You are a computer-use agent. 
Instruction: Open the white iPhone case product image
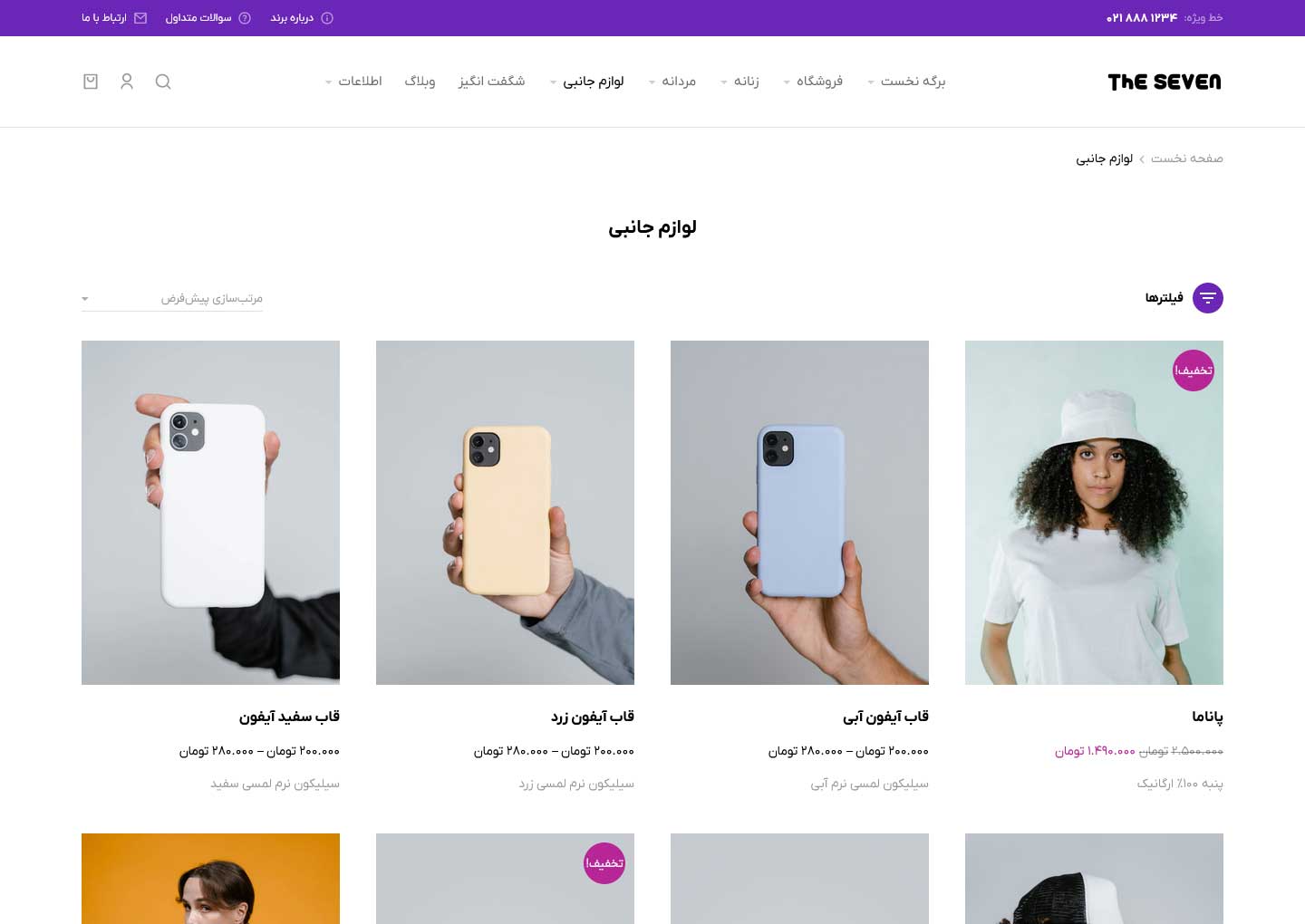click(210, 513)
